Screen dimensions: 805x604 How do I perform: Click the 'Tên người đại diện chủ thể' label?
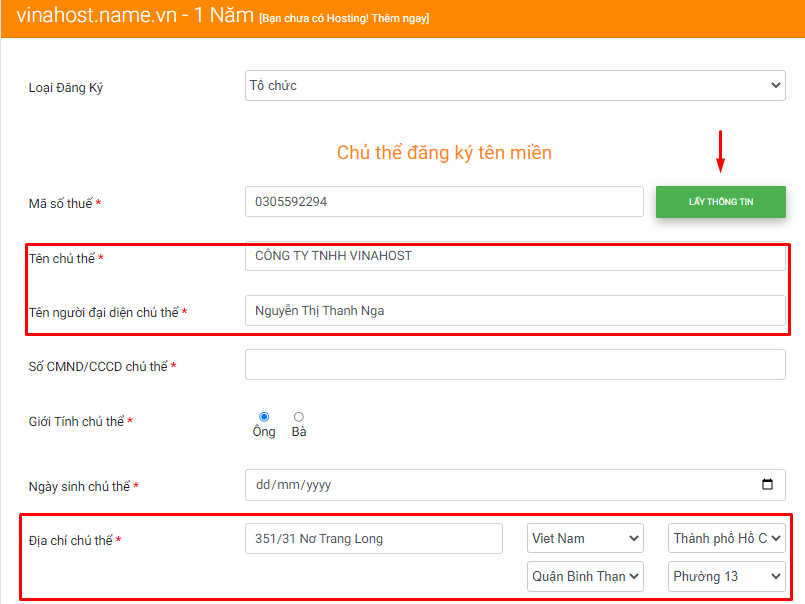coord(104,312)
